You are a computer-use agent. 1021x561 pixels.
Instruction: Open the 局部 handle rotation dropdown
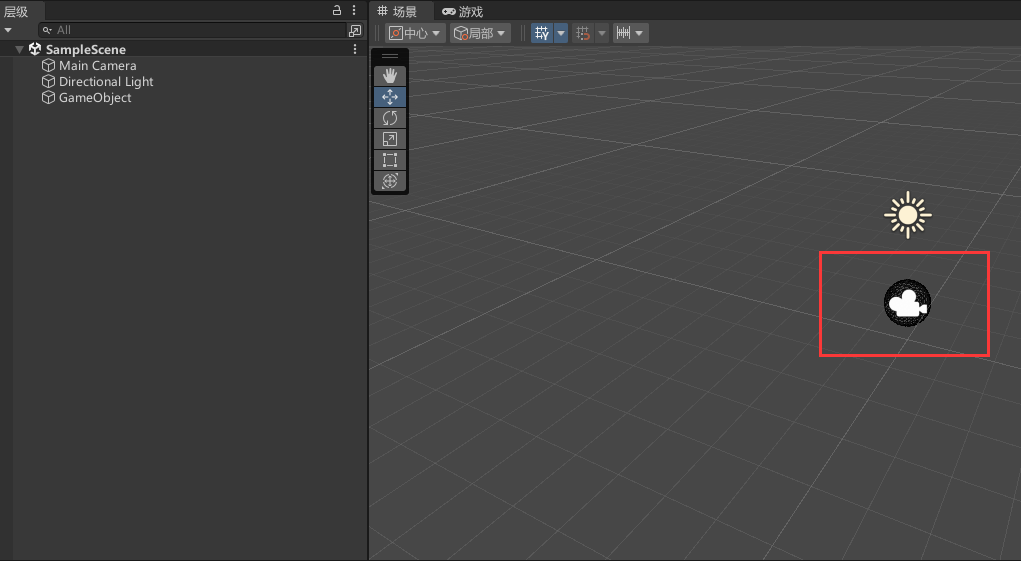coord(480,33)
